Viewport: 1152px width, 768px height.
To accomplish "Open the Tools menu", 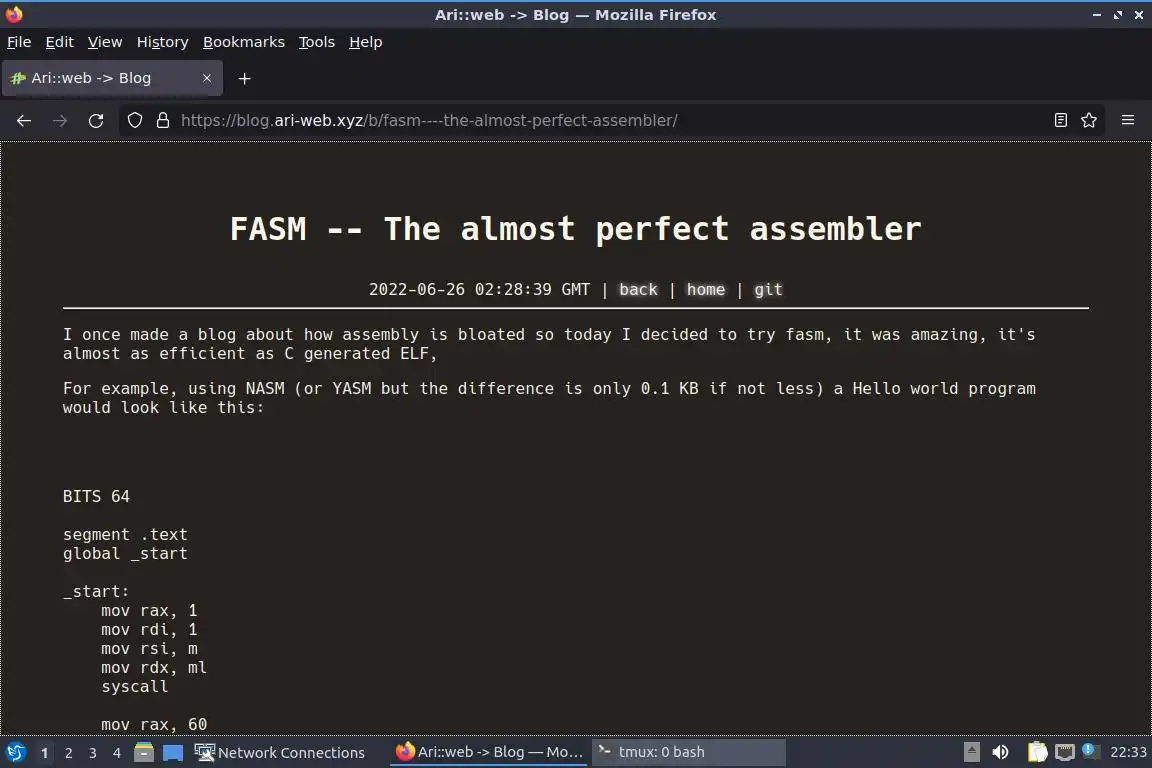I will pos(317,42).
